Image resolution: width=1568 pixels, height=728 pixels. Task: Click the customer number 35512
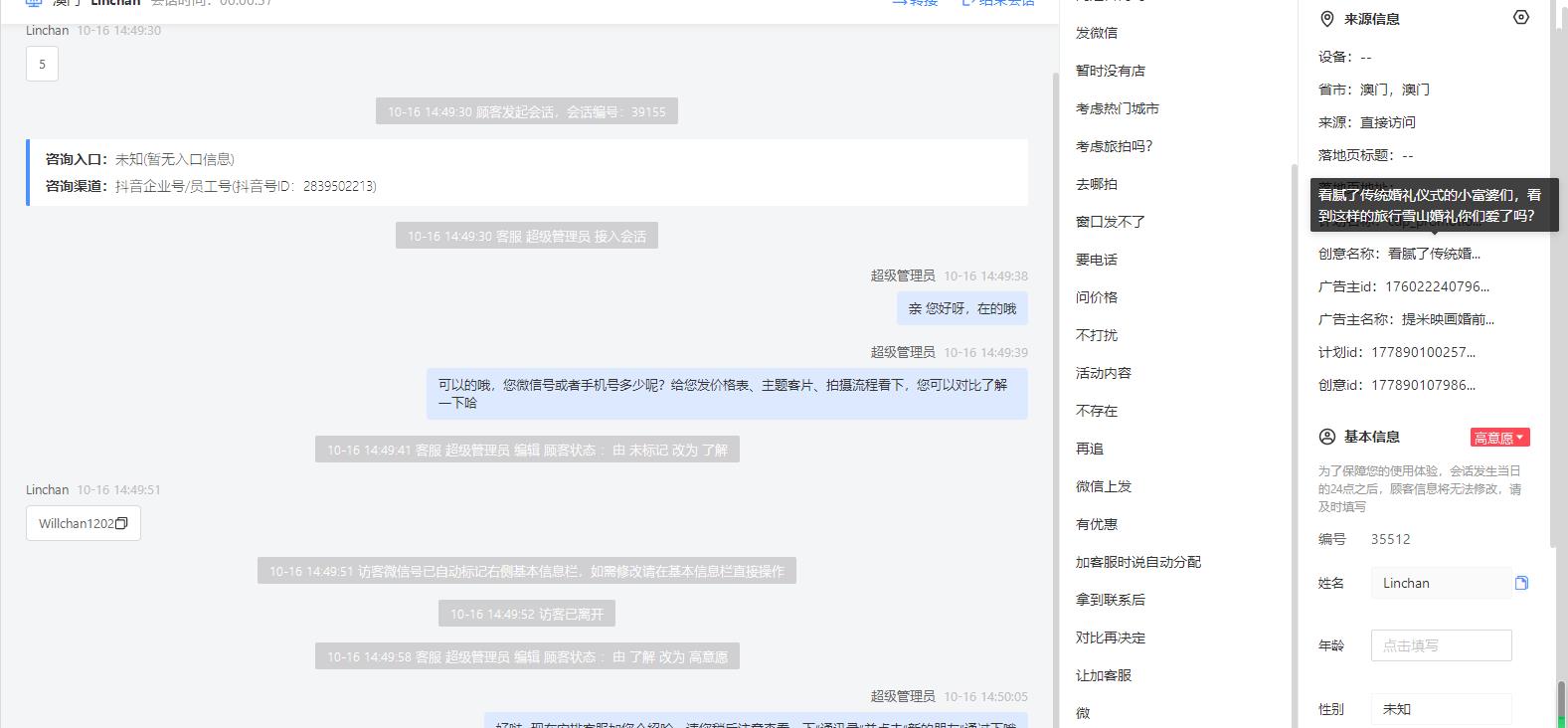point(1390,539)
